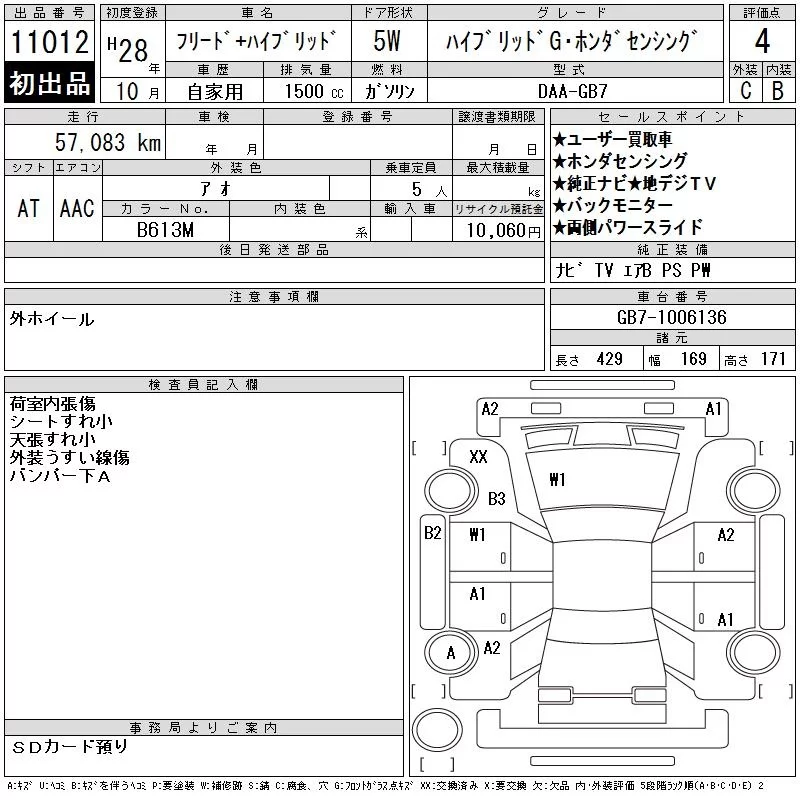Click the exterior grade C

[745, 91]
